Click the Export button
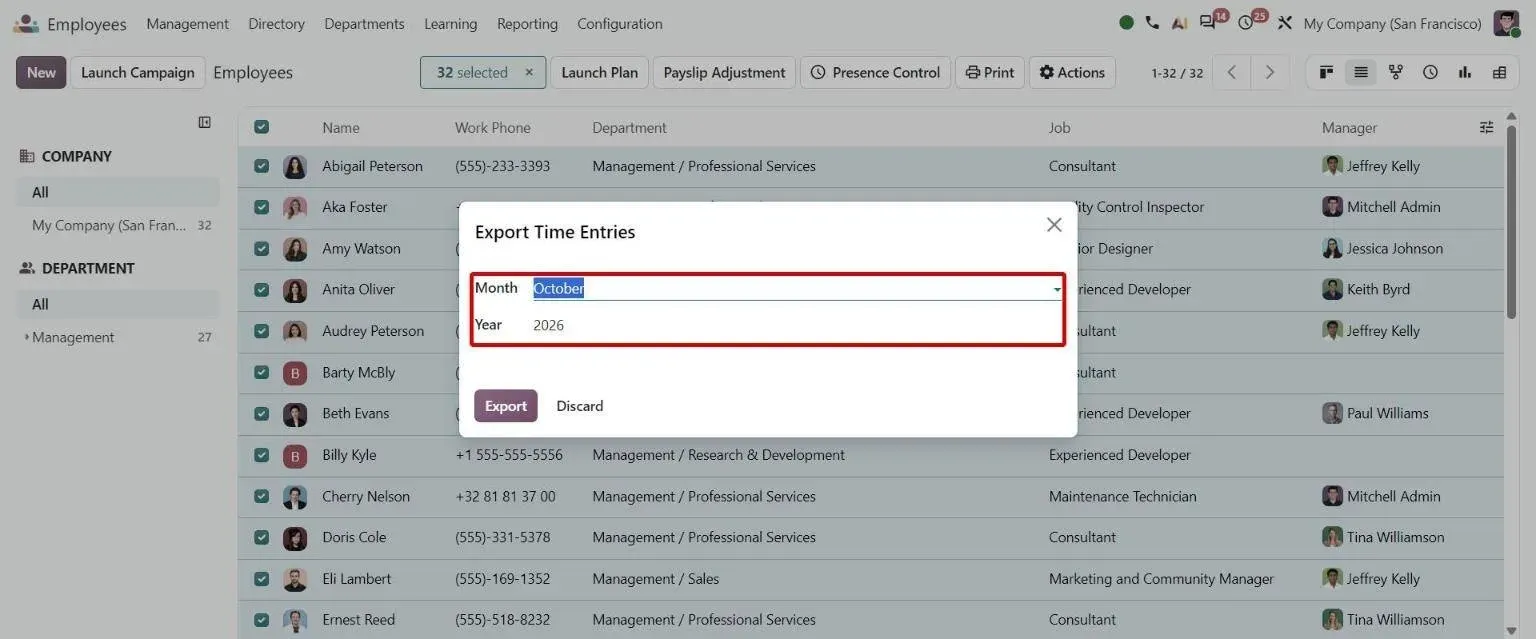This screenshot has width=1536, height=639. point(506,406)
